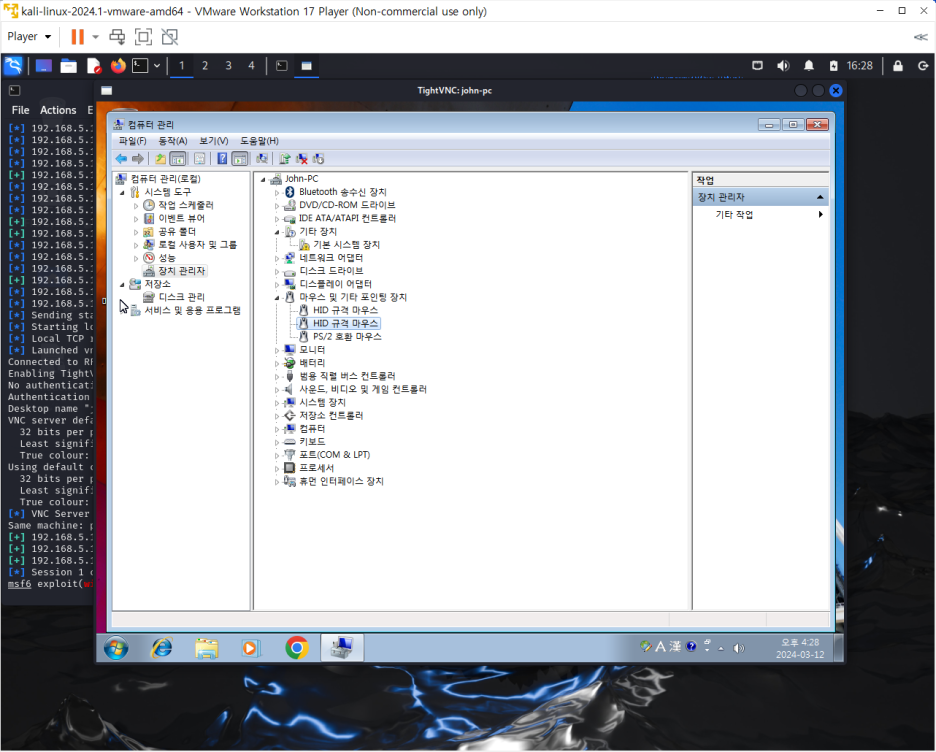Open the 파일(F) menu

(133, 141)
